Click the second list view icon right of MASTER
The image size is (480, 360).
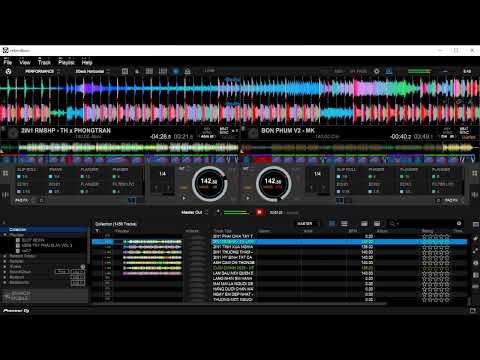[344, 223]
